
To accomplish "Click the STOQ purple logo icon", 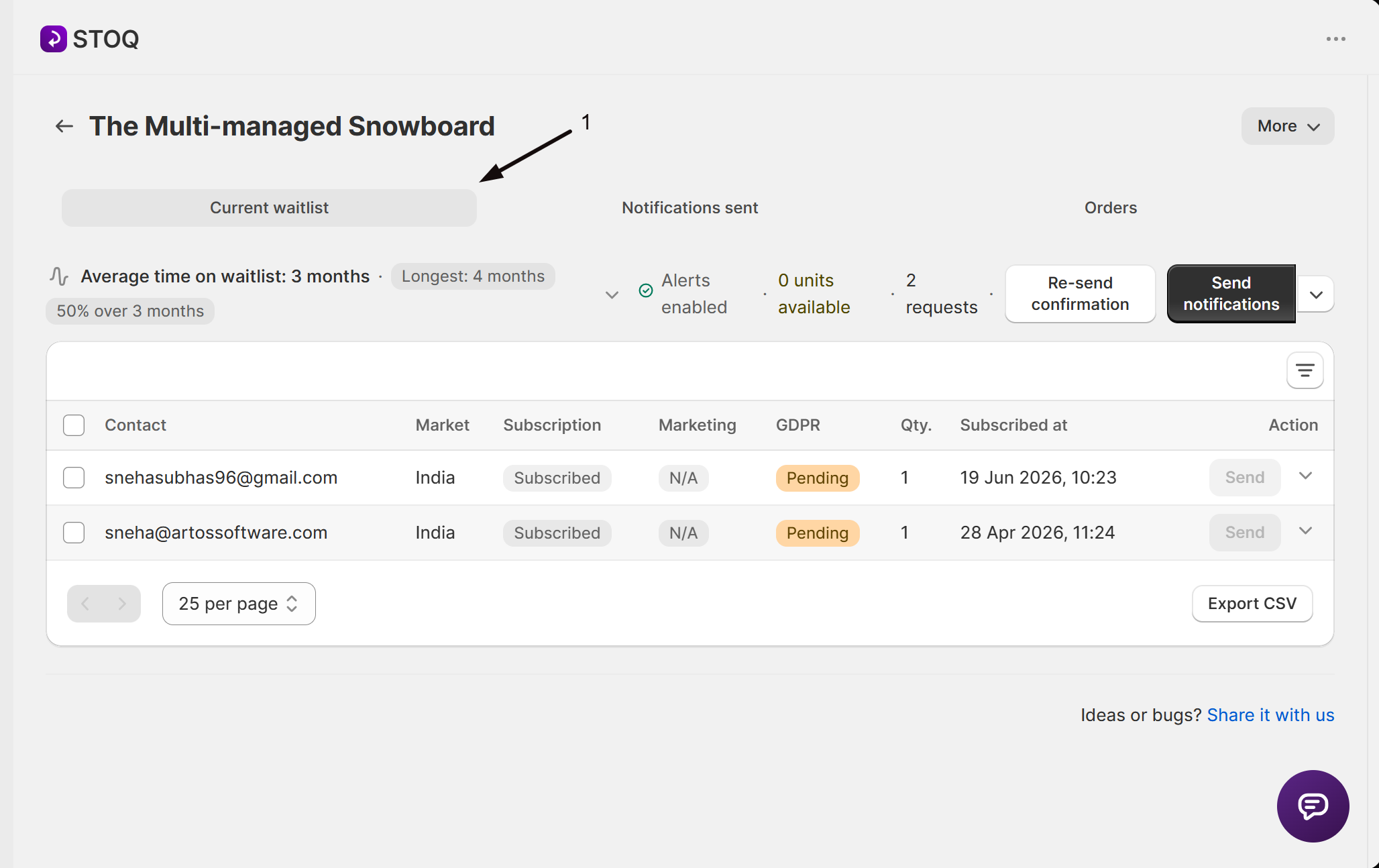I will click(53, 39).
